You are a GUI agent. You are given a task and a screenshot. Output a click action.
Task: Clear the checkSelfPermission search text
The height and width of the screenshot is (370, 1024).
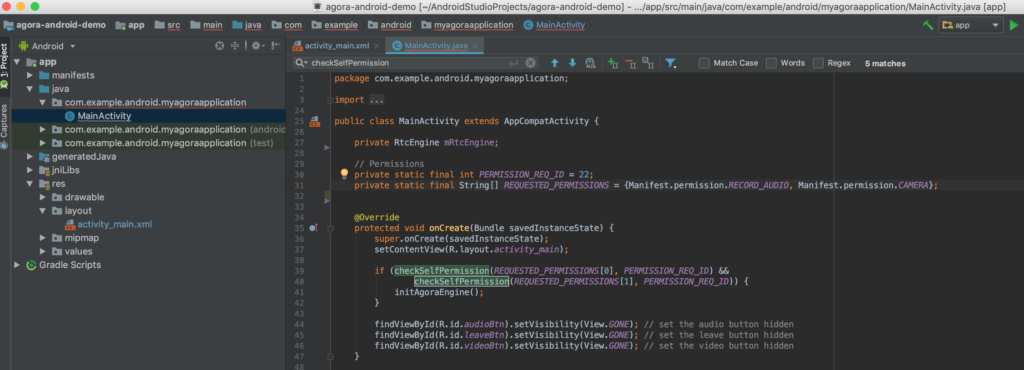tap(530, 63)
